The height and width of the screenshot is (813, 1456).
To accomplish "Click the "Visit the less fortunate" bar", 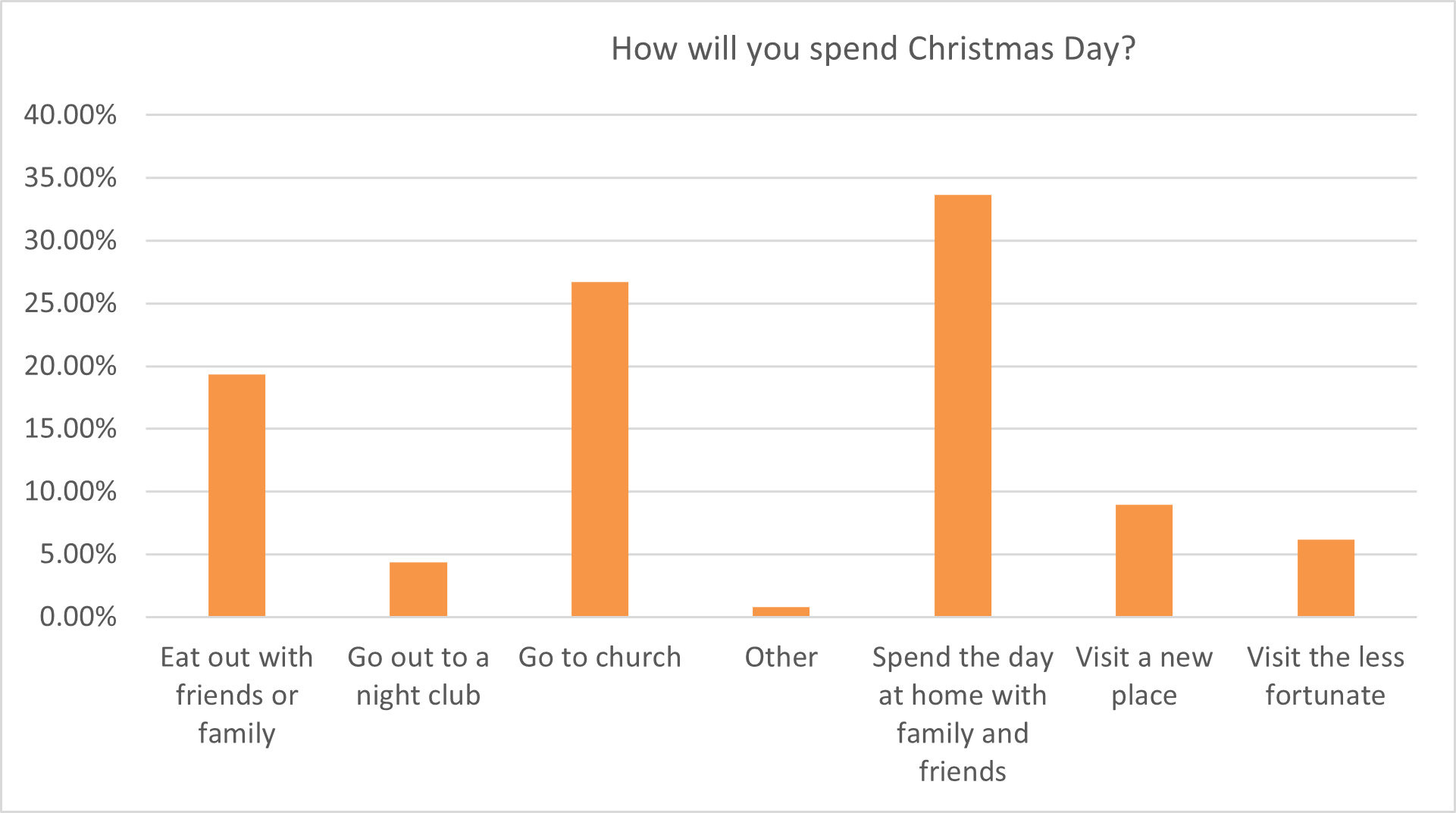I will (x=1326, y=578).
